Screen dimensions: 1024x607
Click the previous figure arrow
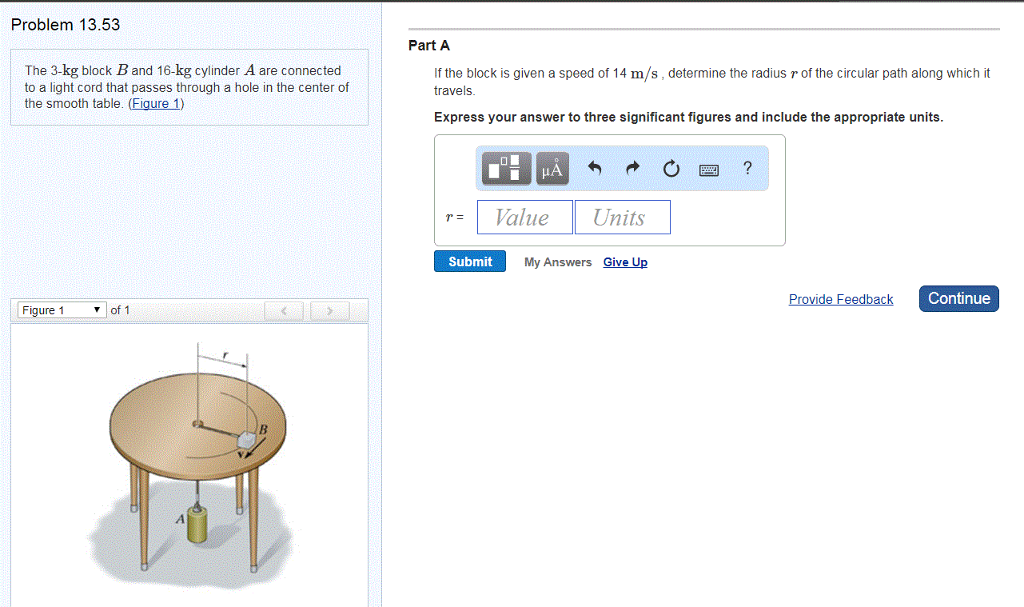[x=283, y=310]
